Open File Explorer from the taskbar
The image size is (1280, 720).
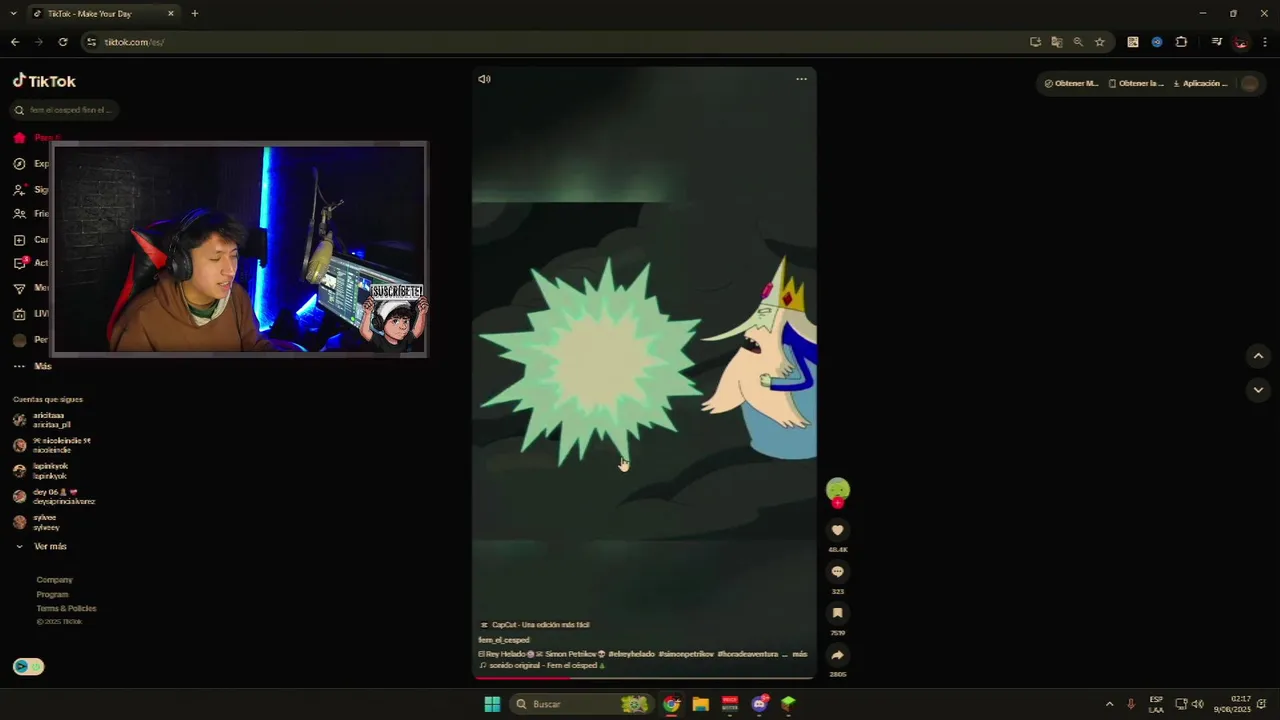tap(700, 704)
